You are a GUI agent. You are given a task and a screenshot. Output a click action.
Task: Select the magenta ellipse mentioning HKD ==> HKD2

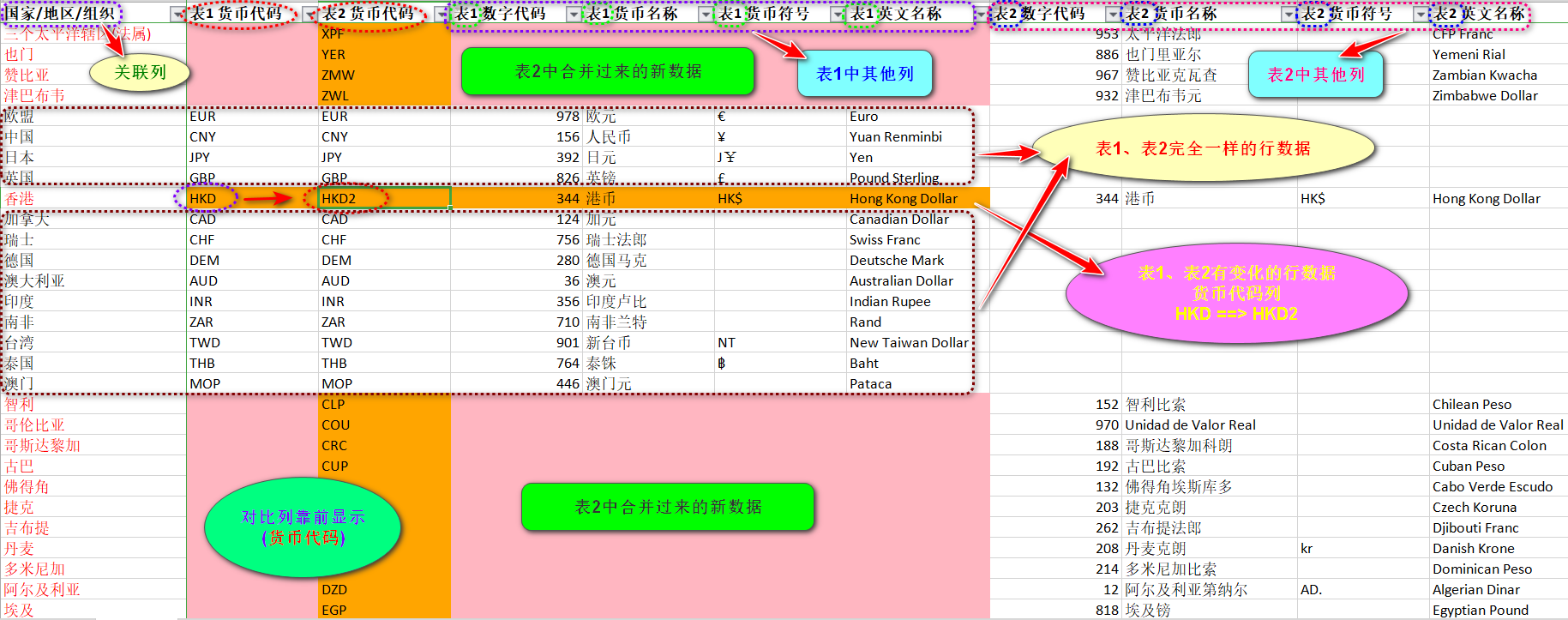(1235, 293)
